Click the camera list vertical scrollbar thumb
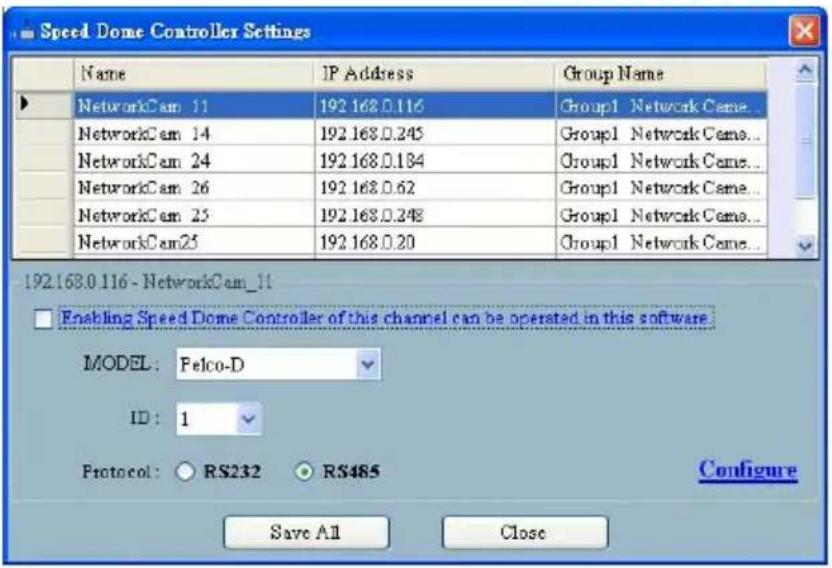This screenshot has width=832, height=568. tap(805, 141)
